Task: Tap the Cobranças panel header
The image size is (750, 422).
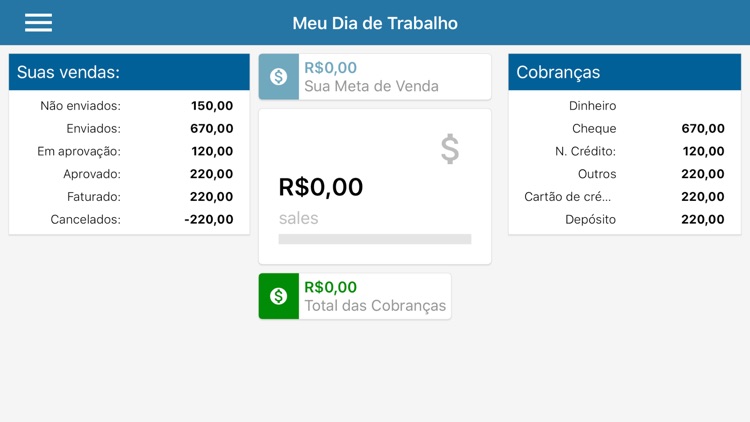Action: (624, 72)
